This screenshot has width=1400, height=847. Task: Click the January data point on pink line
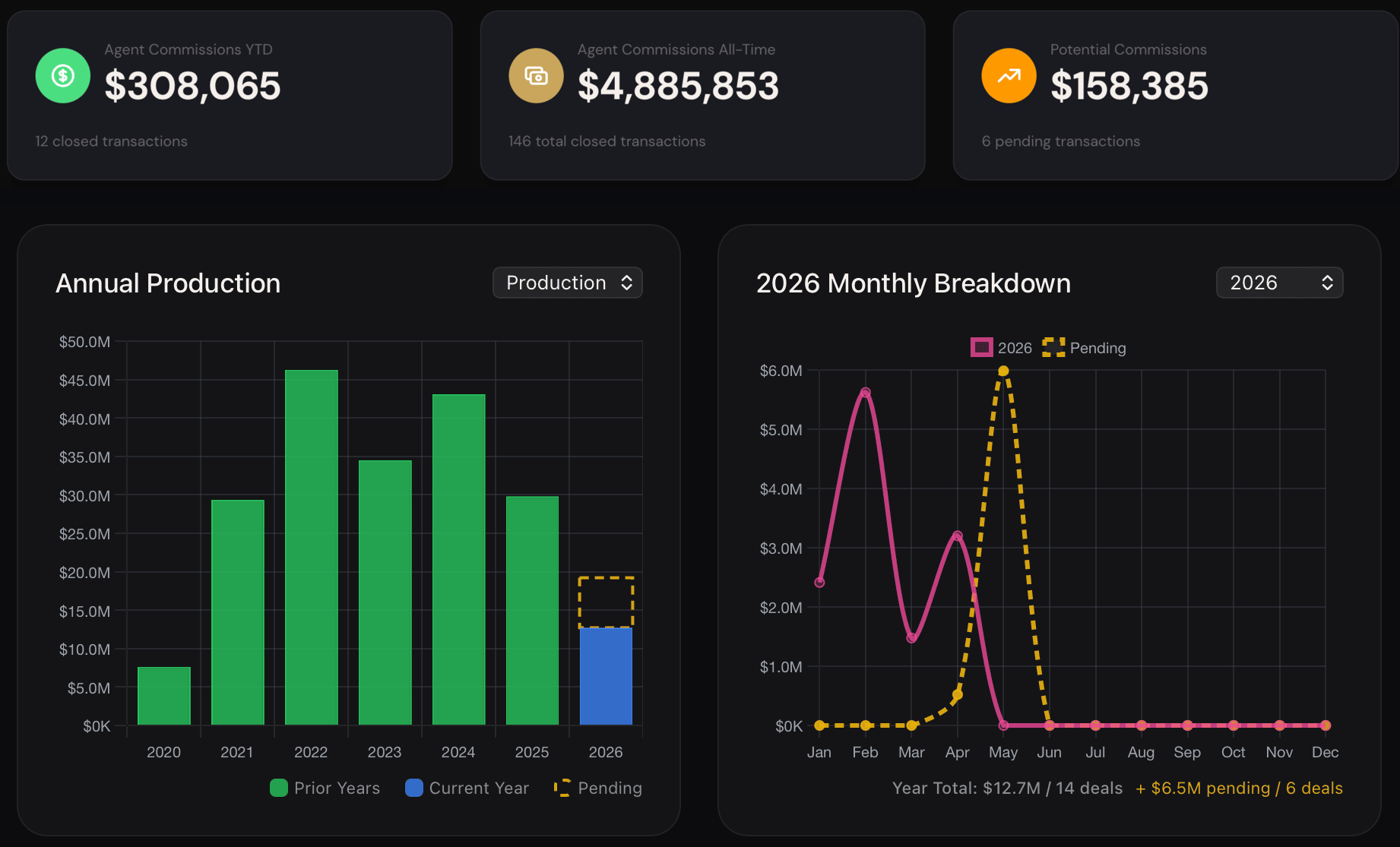point(819,583)
